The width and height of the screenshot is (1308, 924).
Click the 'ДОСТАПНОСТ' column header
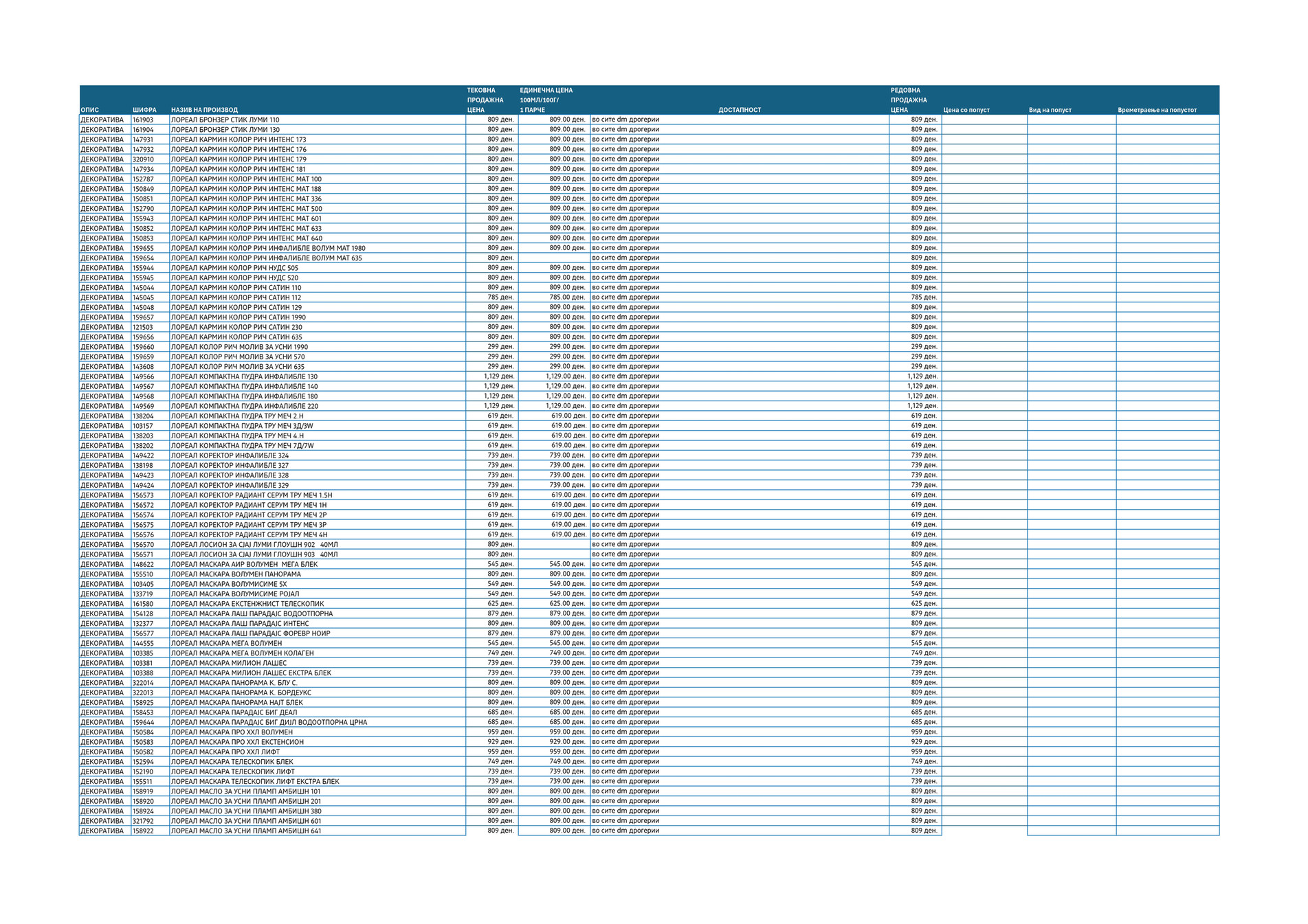740,110
